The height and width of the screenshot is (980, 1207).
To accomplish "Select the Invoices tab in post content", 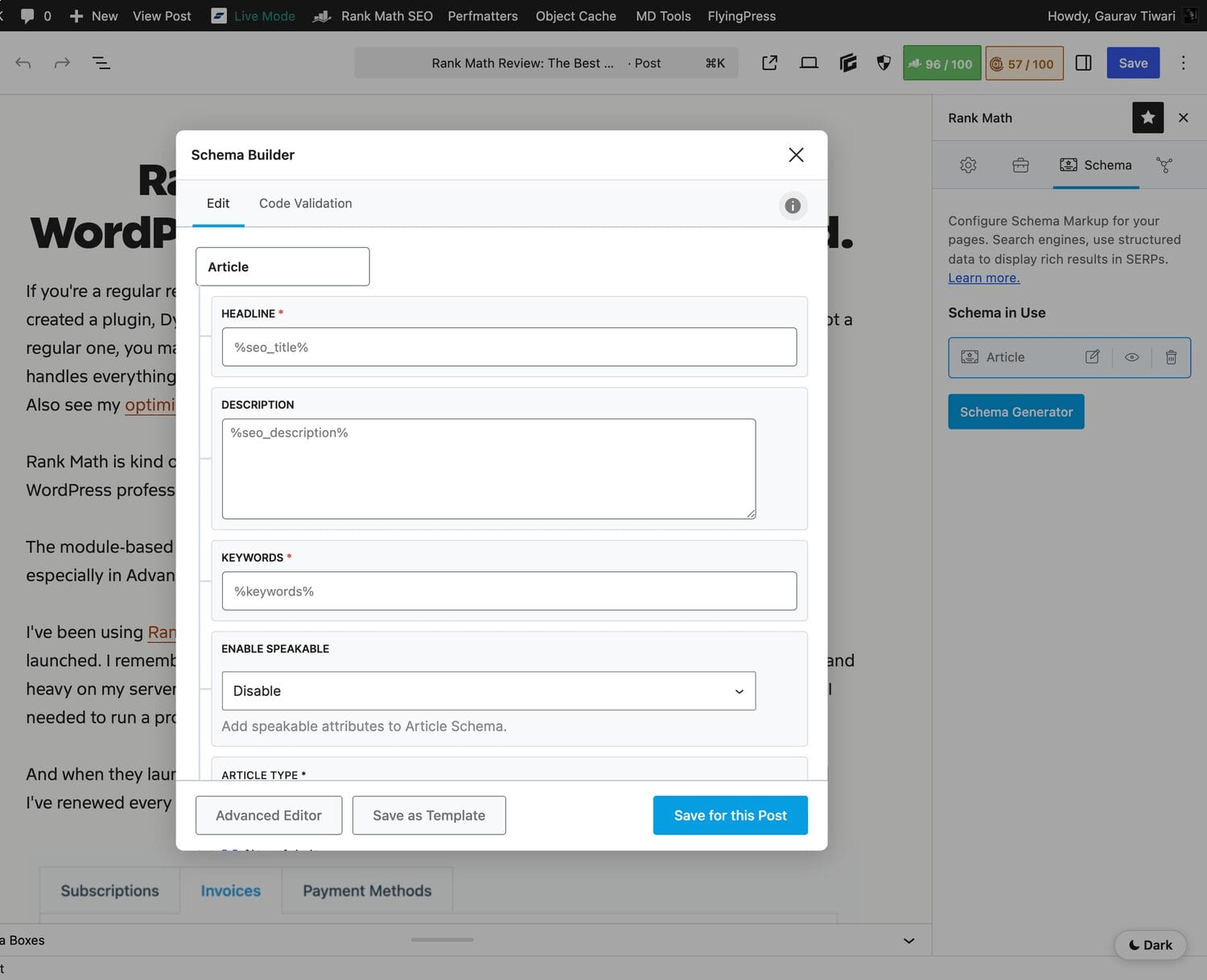I will coord(231,891).
